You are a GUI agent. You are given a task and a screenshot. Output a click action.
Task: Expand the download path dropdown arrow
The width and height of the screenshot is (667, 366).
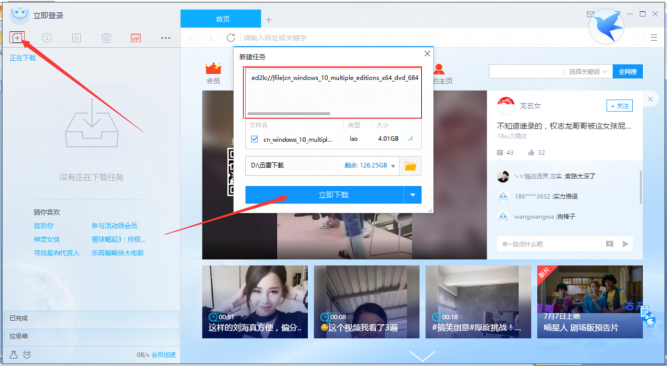(393, 166)
